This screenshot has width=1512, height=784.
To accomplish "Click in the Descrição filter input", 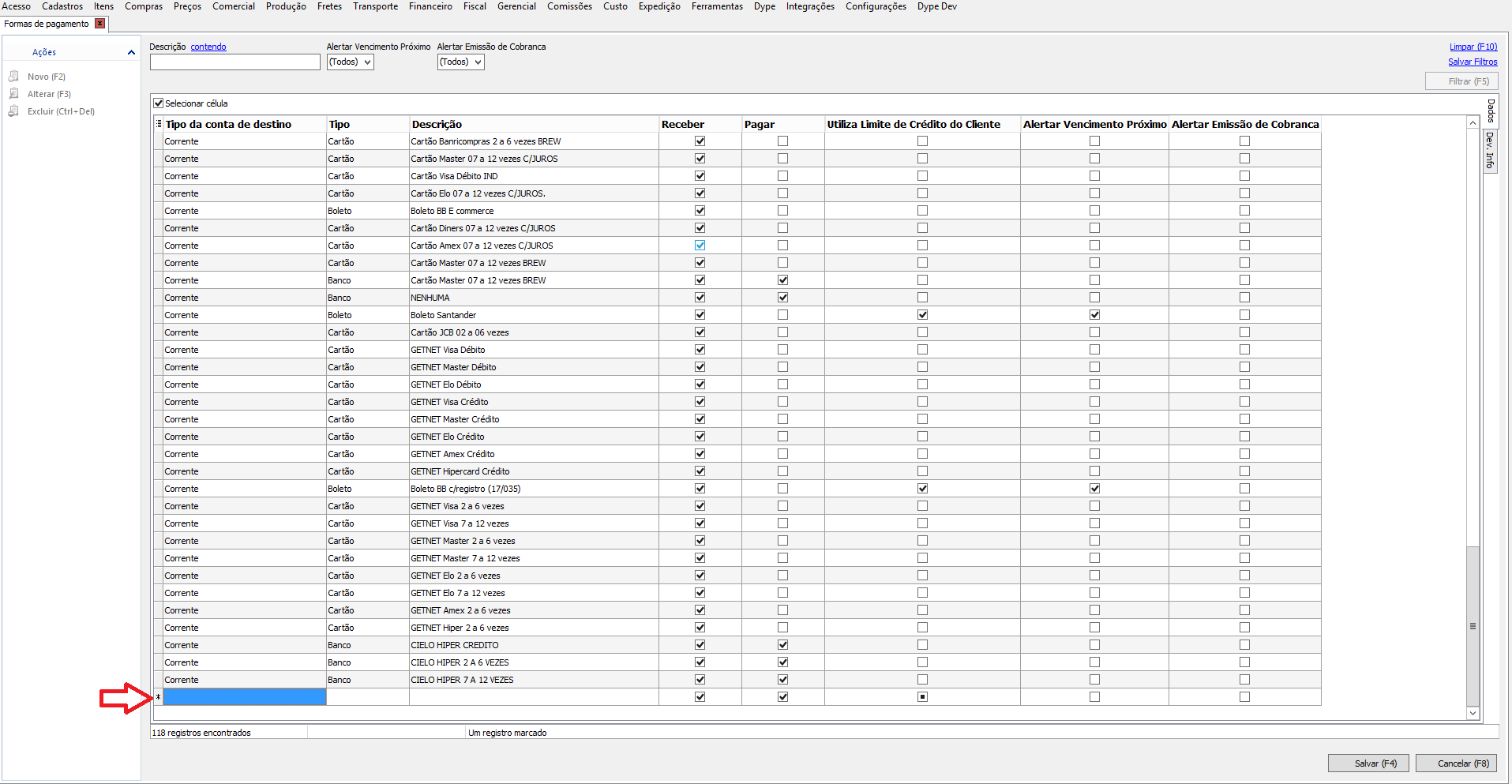I will click(x=235, y=62).
